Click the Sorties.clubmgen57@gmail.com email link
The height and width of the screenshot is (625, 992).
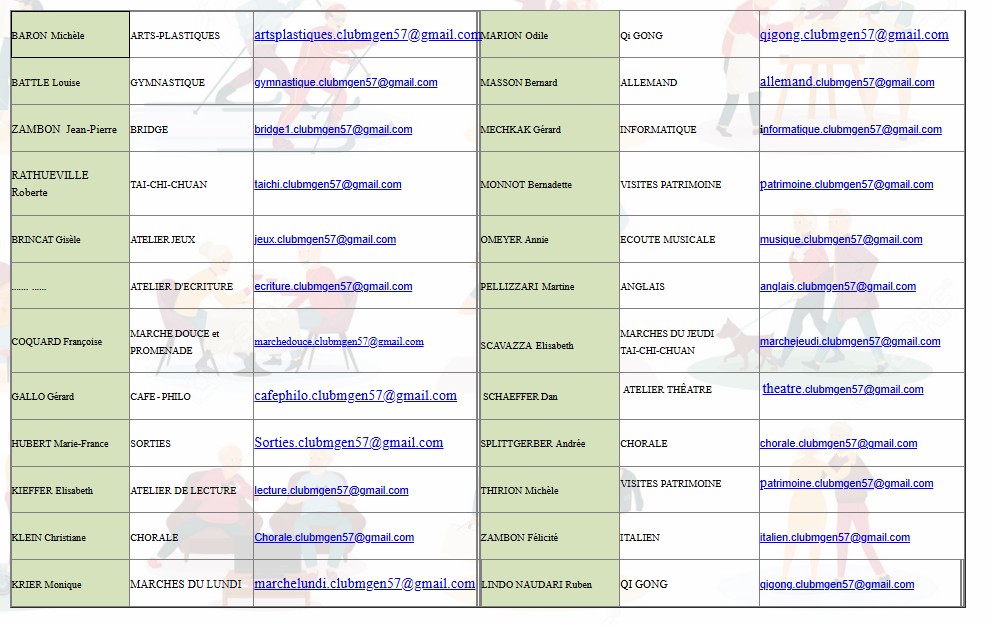click(x=348, y=443)
